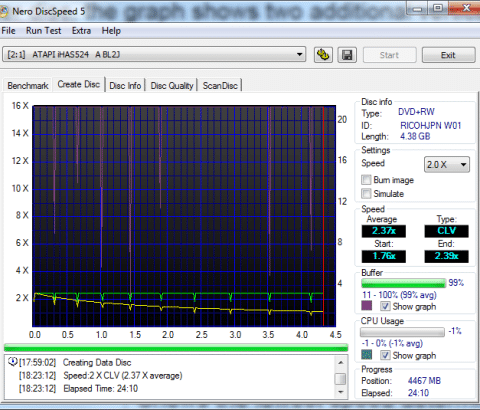Click the Exit button
The image size is (480, 410).
[448, 55]
